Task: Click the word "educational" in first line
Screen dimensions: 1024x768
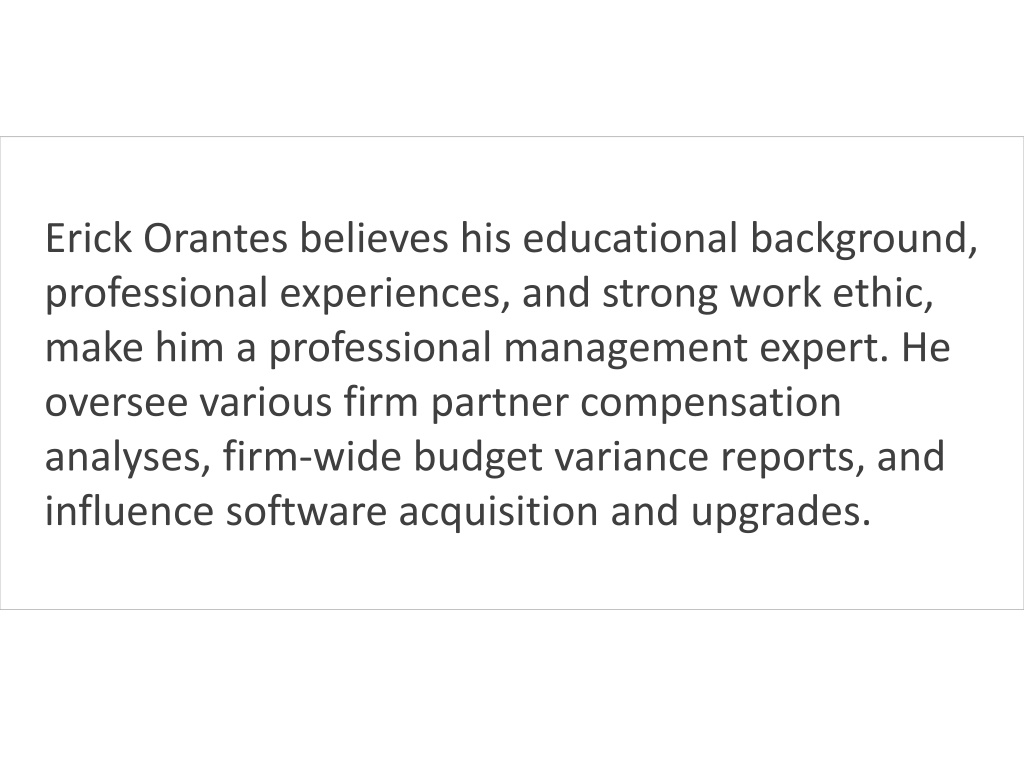Action: point(630,238)
